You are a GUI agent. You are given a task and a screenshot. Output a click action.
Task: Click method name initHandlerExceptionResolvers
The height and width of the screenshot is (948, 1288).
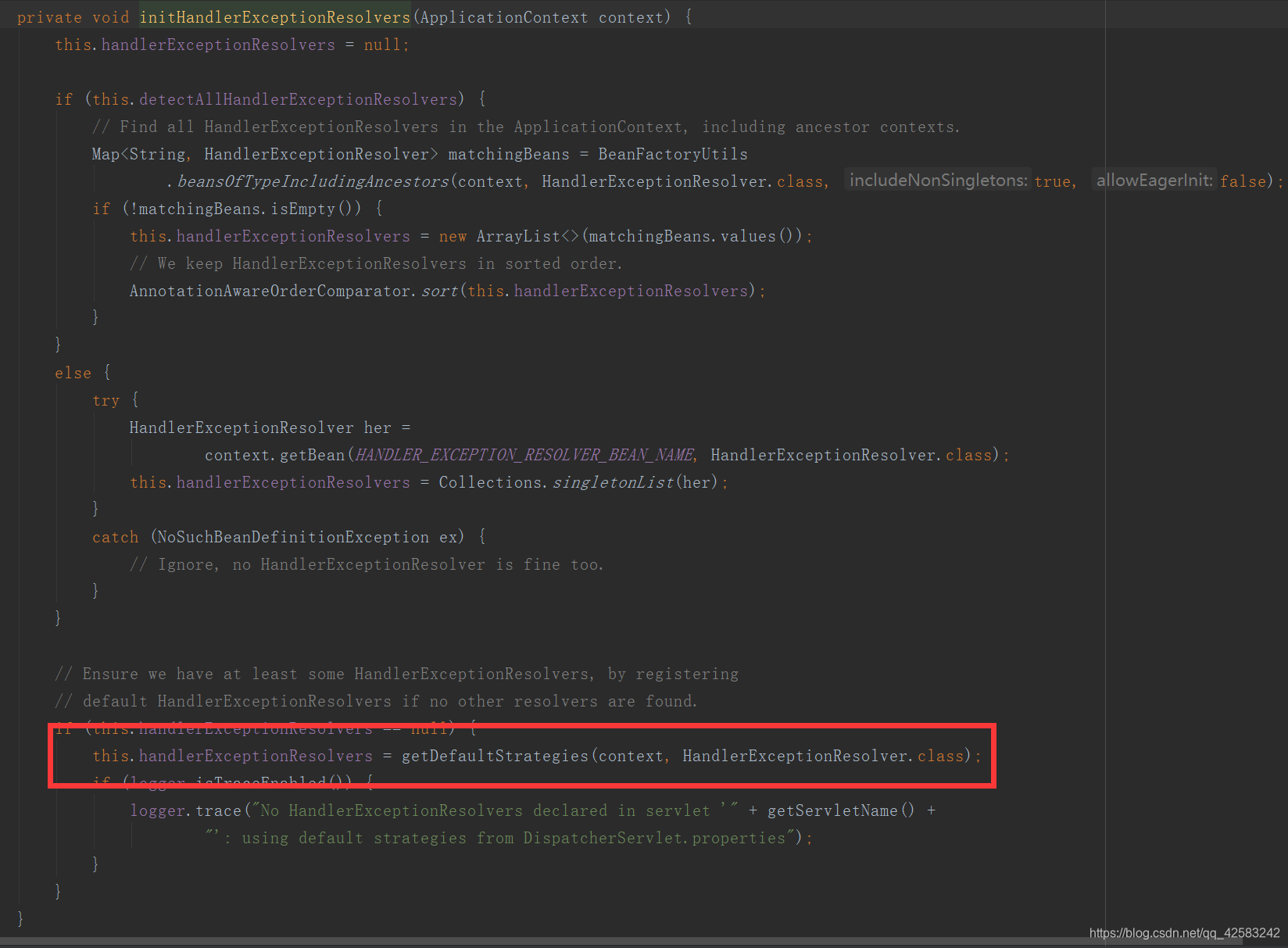(274, 17)
